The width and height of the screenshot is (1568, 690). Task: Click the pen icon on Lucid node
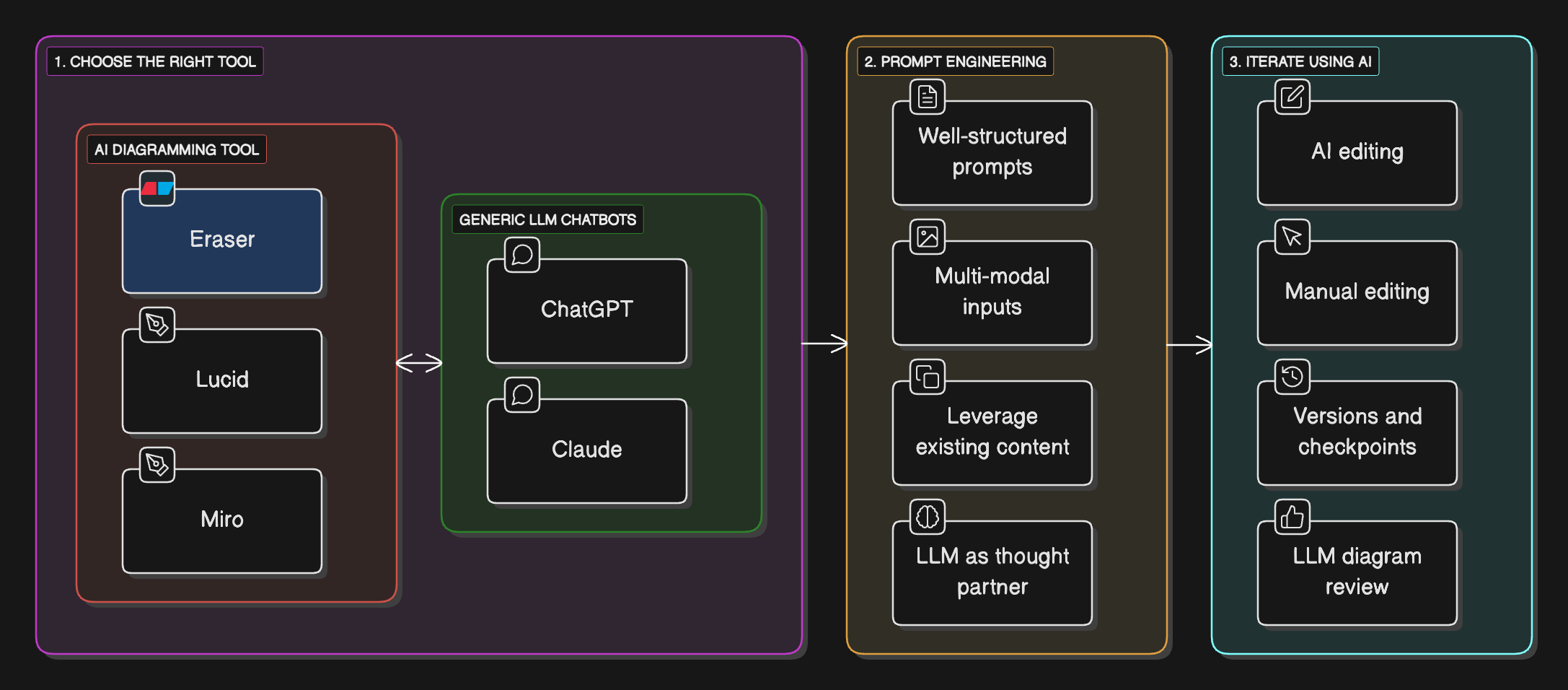(157, 325)
